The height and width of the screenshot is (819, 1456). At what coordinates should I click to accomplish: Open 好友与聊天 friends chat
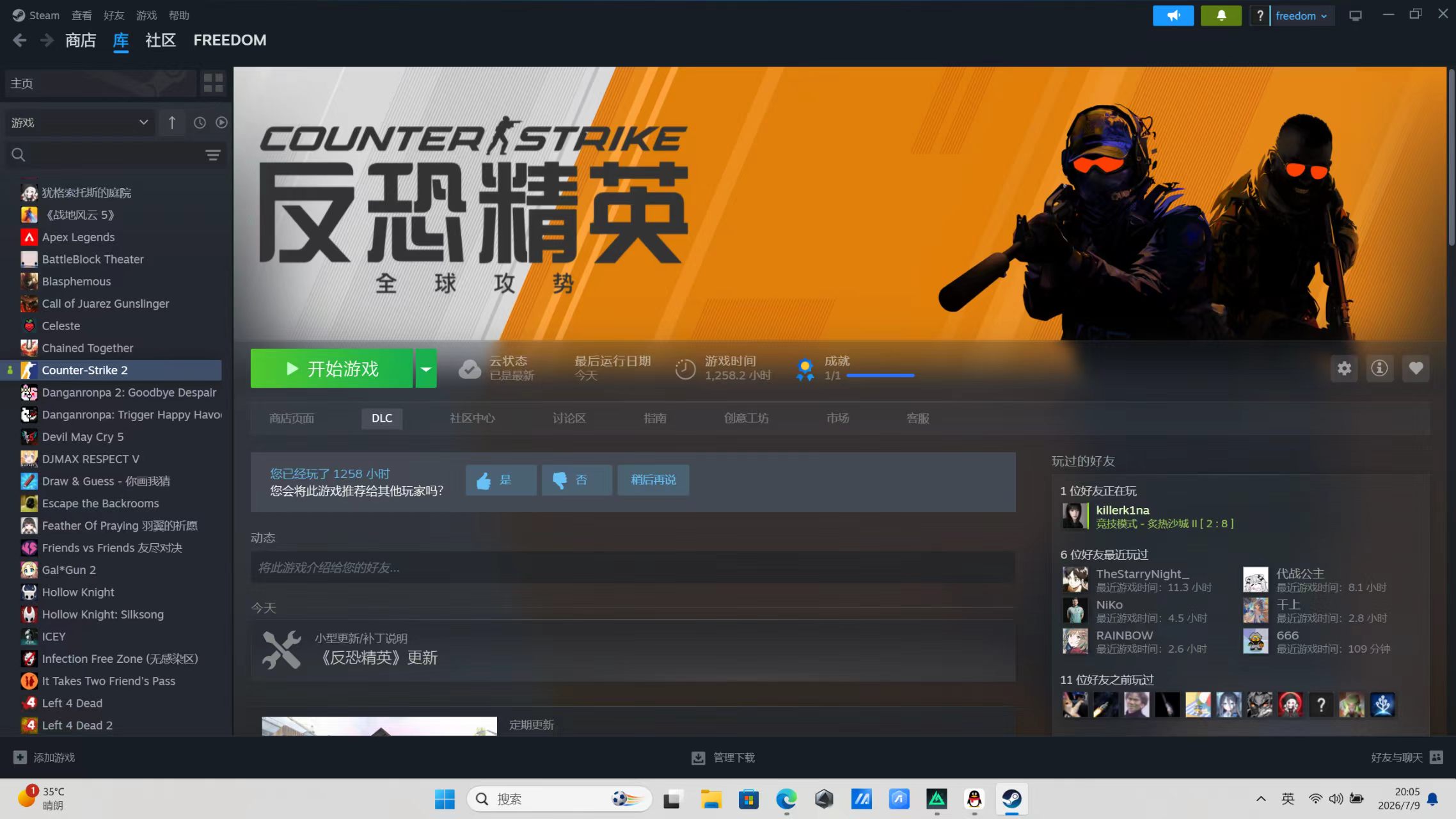1407,758
